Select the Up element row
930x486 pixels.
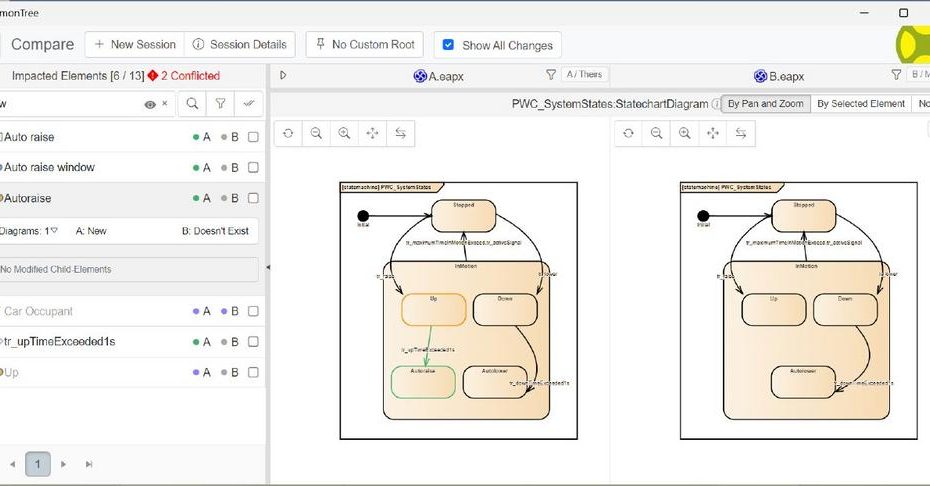click(132, 373)
